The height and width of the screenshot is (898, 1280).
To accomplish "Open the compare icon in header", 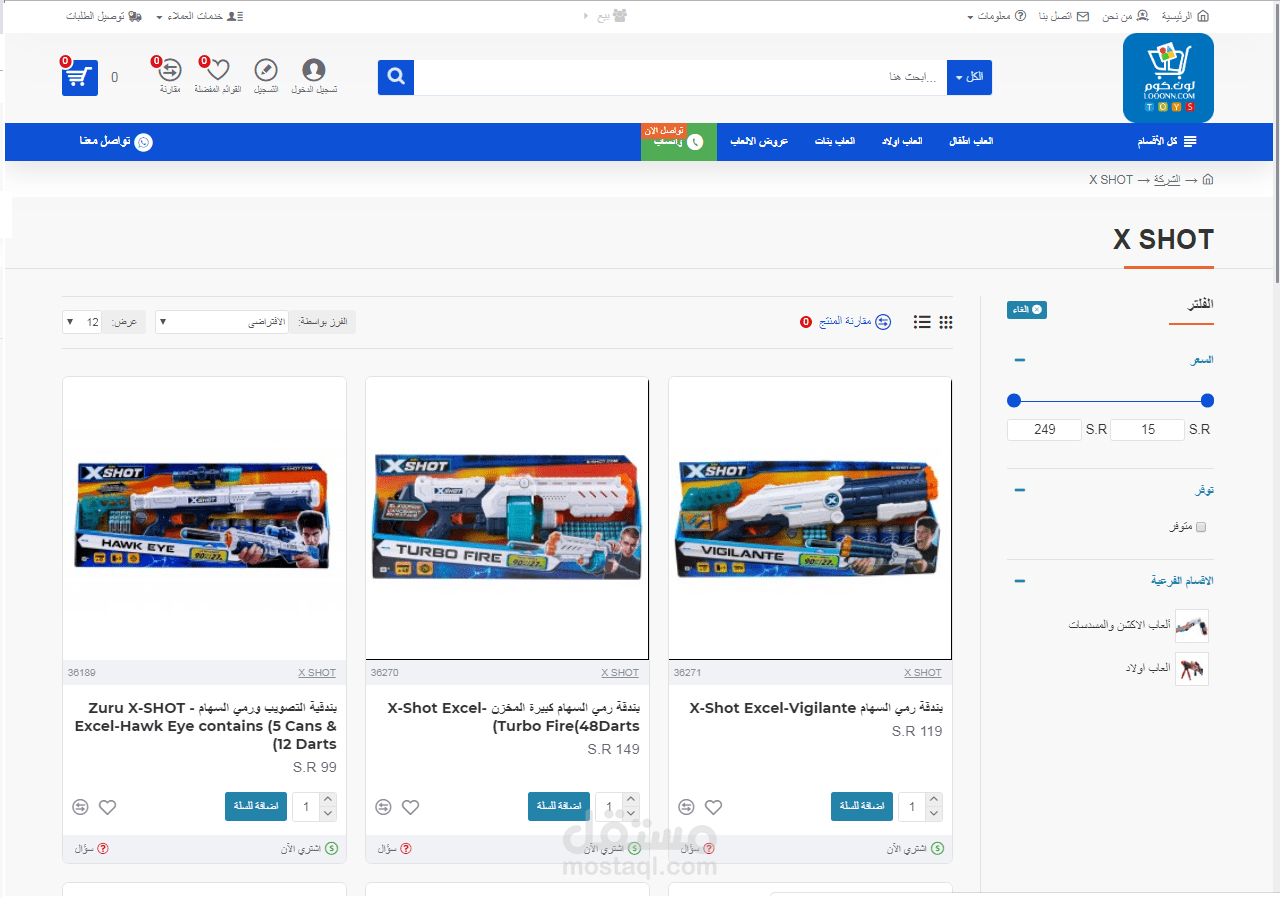I will click(x=170, y=70).
